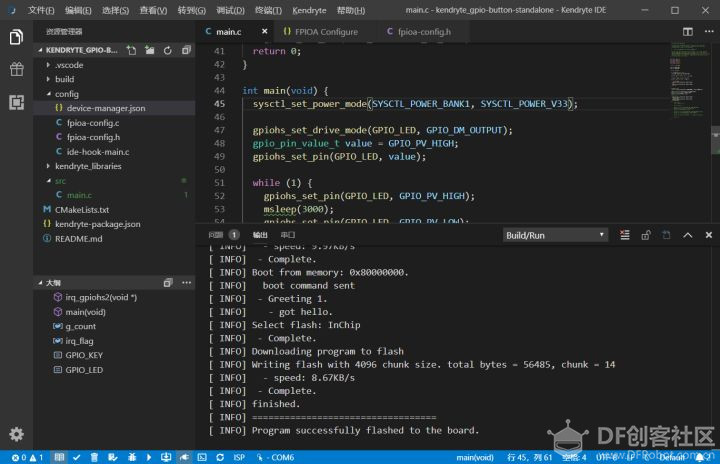The width and height of the screenshot is (720, 464).
Task: Open the Explorer files view in sidebar
Action: tap(16, 37)
